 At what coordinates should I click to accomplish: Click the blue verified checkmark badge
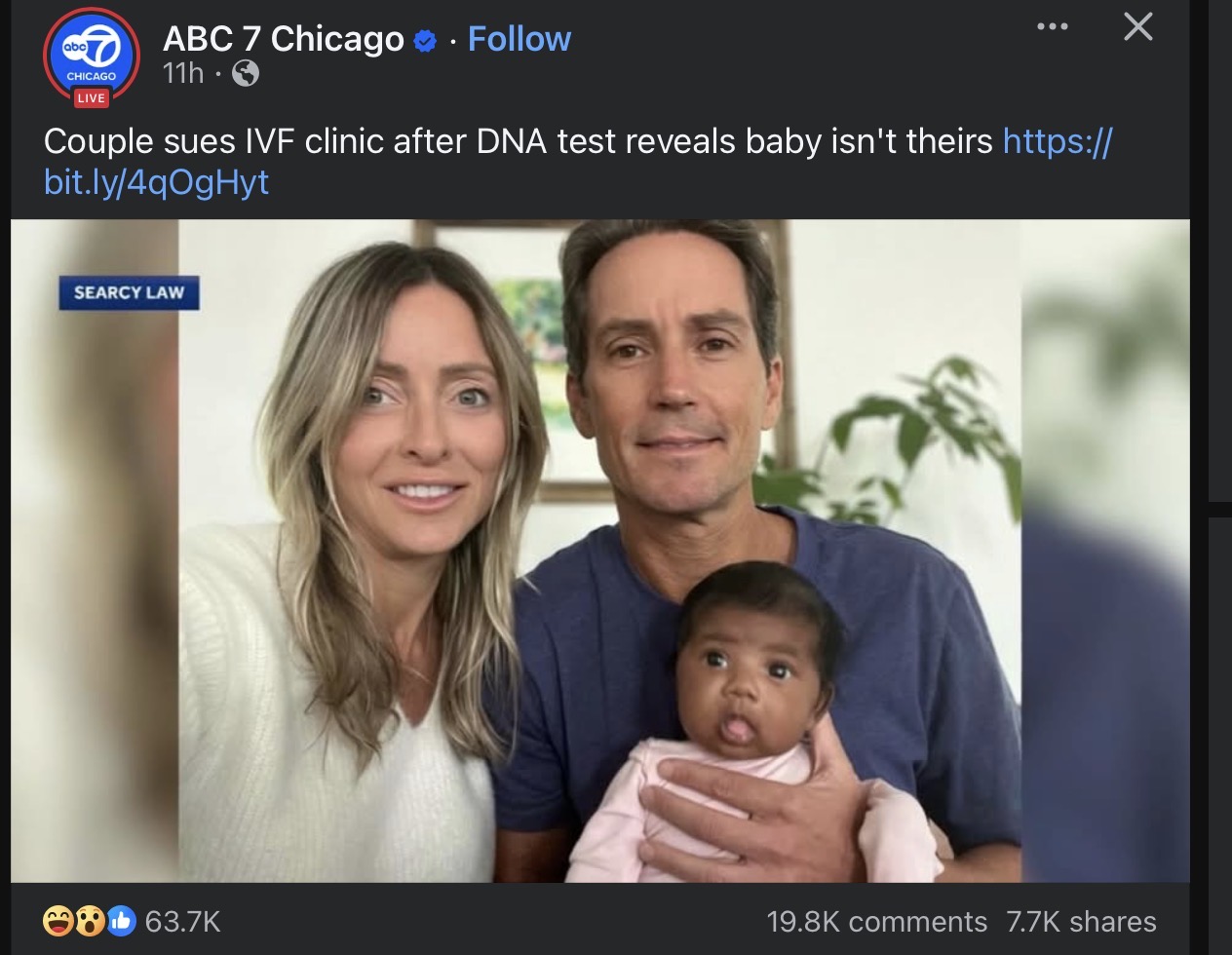(x=425, y=40)
